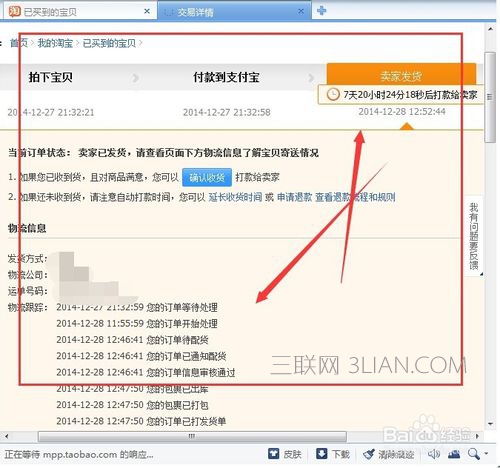Click horizontal scrollbar right arrow
This screenshot has width=500, height=468.
477,436
